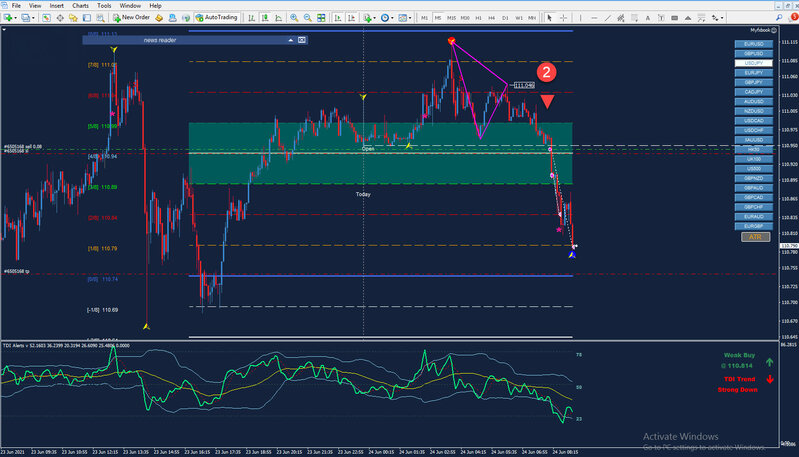
Task: Select the equidistant channel tool
Action: tap(621, 18)
